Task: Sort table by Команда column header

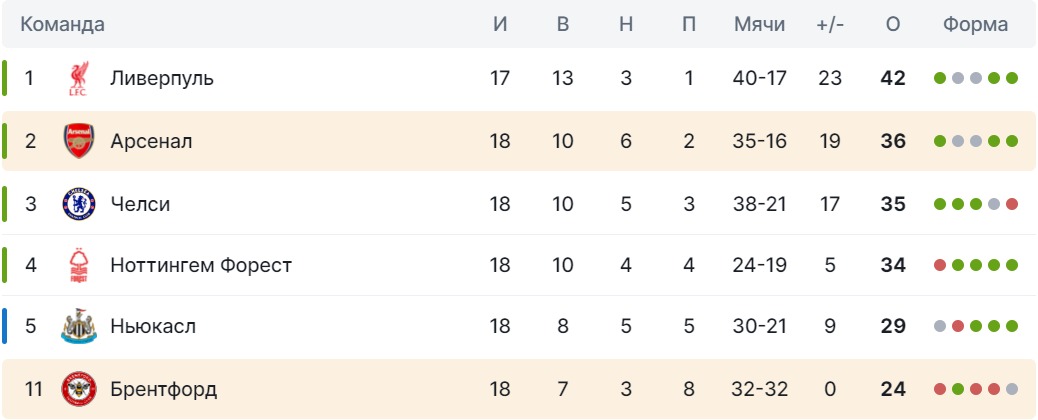Action: click(62, 25)
